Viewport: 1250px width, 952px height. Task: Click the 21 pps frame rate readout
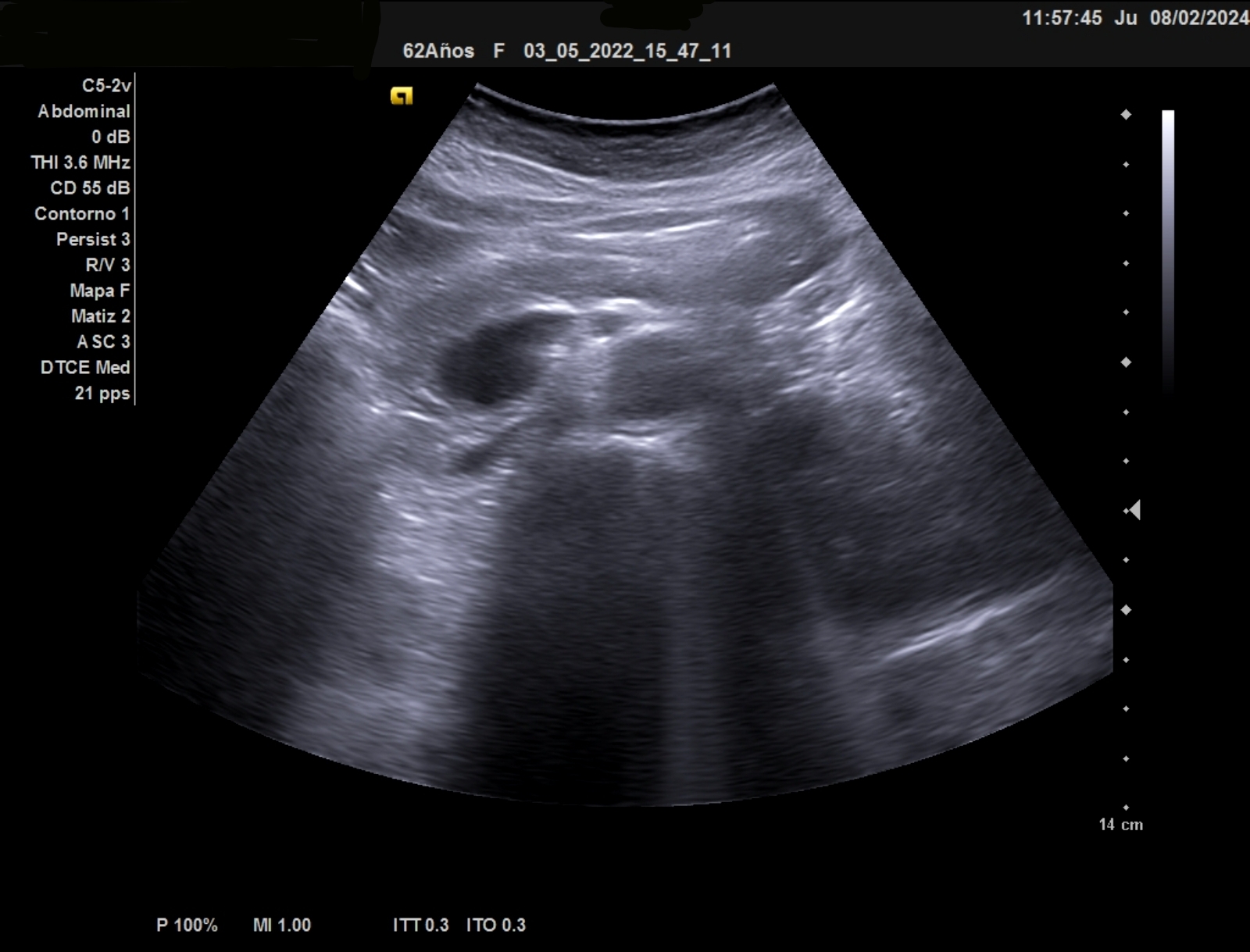coord(102,394)
